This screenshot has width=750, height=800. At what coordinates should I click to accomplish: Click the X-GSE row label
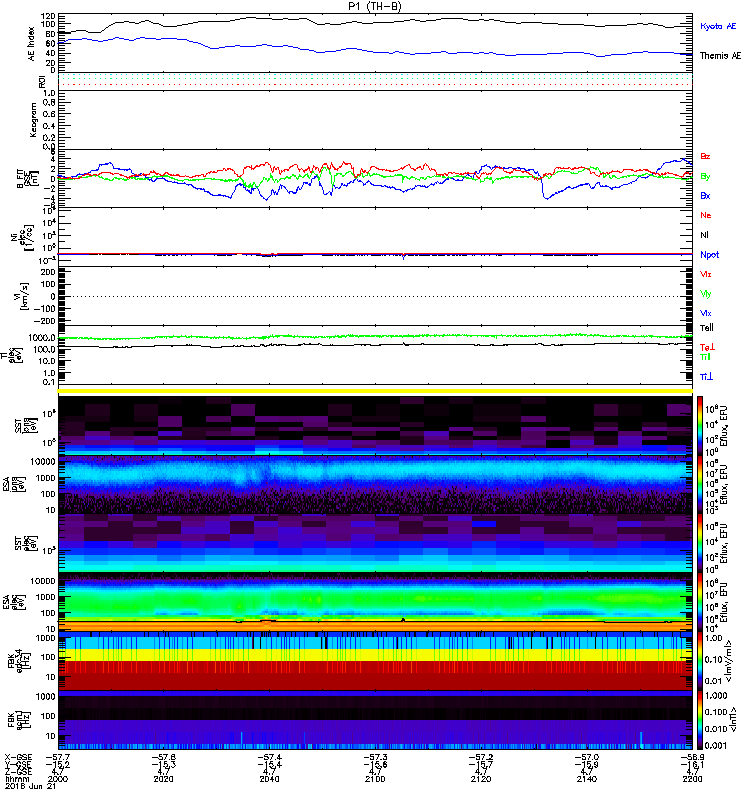click(18, 758)
